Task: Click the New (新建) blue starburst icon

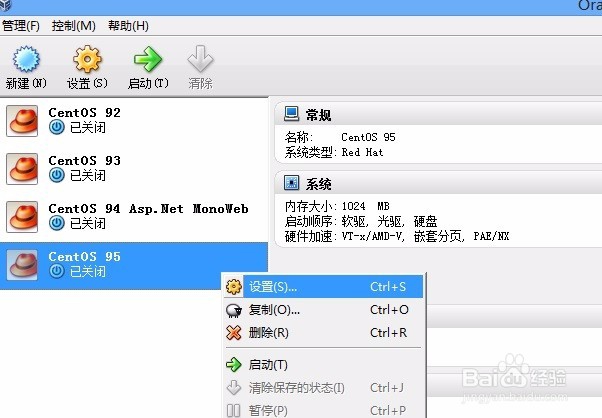Action: [x=26, y=59]
